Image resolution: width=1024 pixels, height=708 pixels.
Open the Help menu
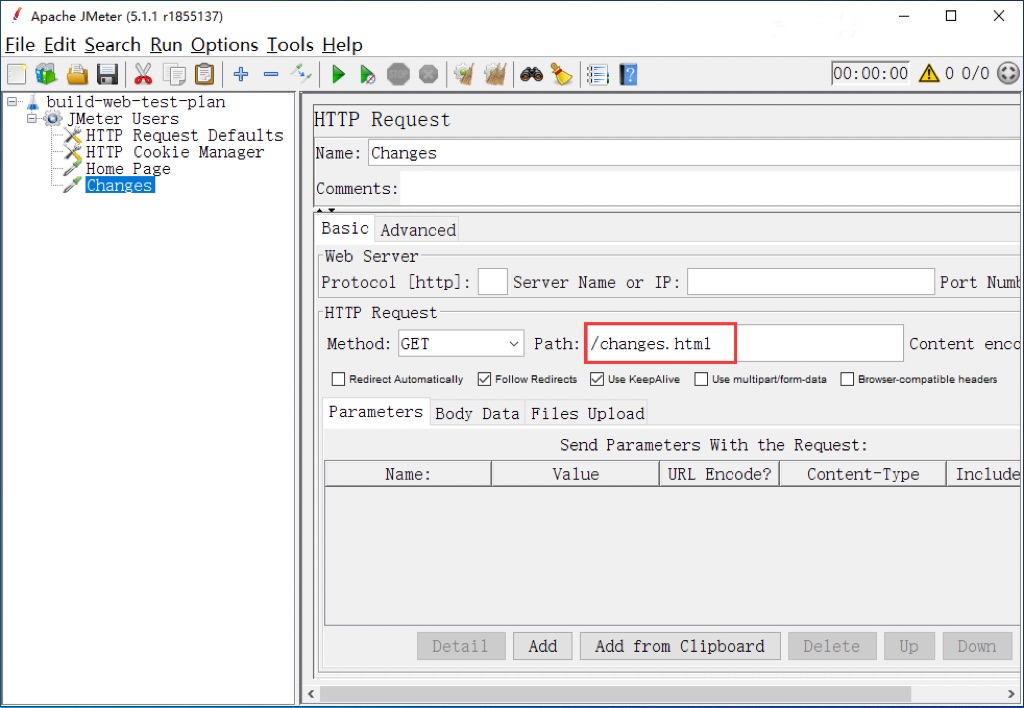[342, 45]
